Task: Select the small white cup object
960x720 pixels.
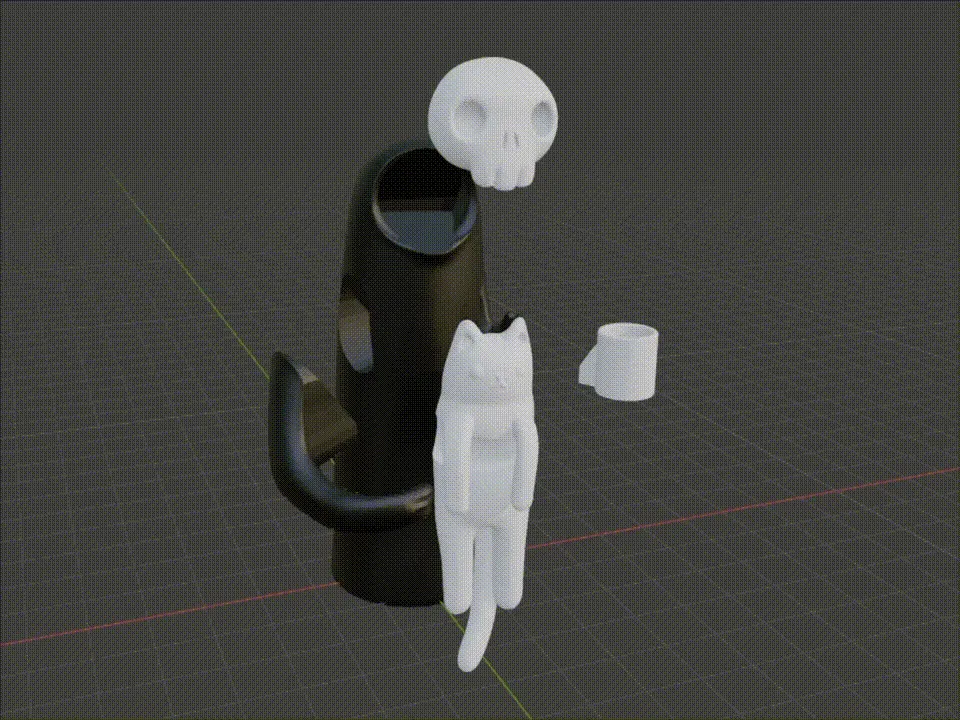Action: pos(620,362)
